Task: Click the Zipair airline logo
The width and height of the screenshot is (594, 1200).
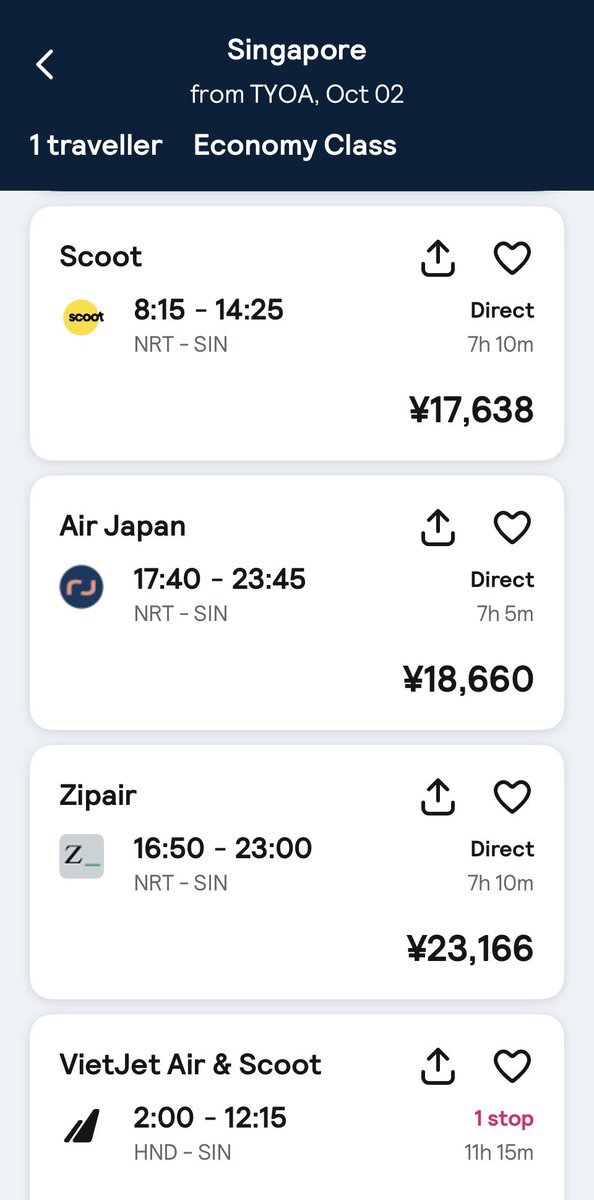Action: pos(81,857)
